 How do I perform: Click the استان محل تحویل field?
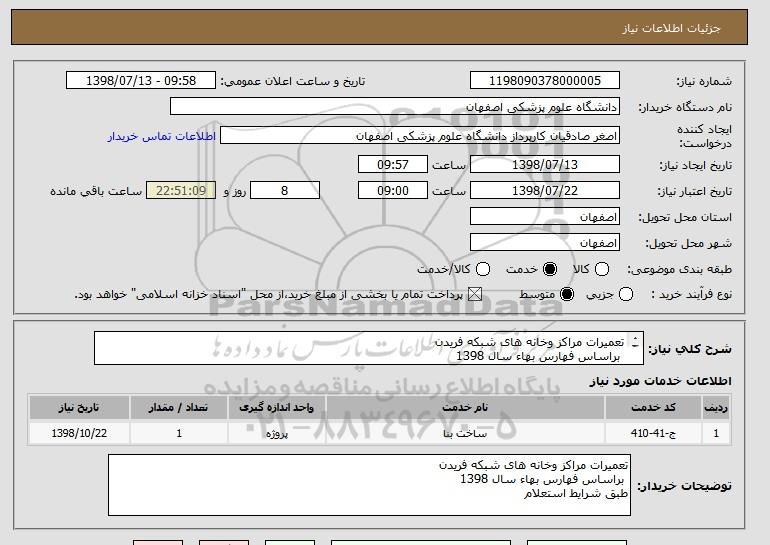(545, 217)
